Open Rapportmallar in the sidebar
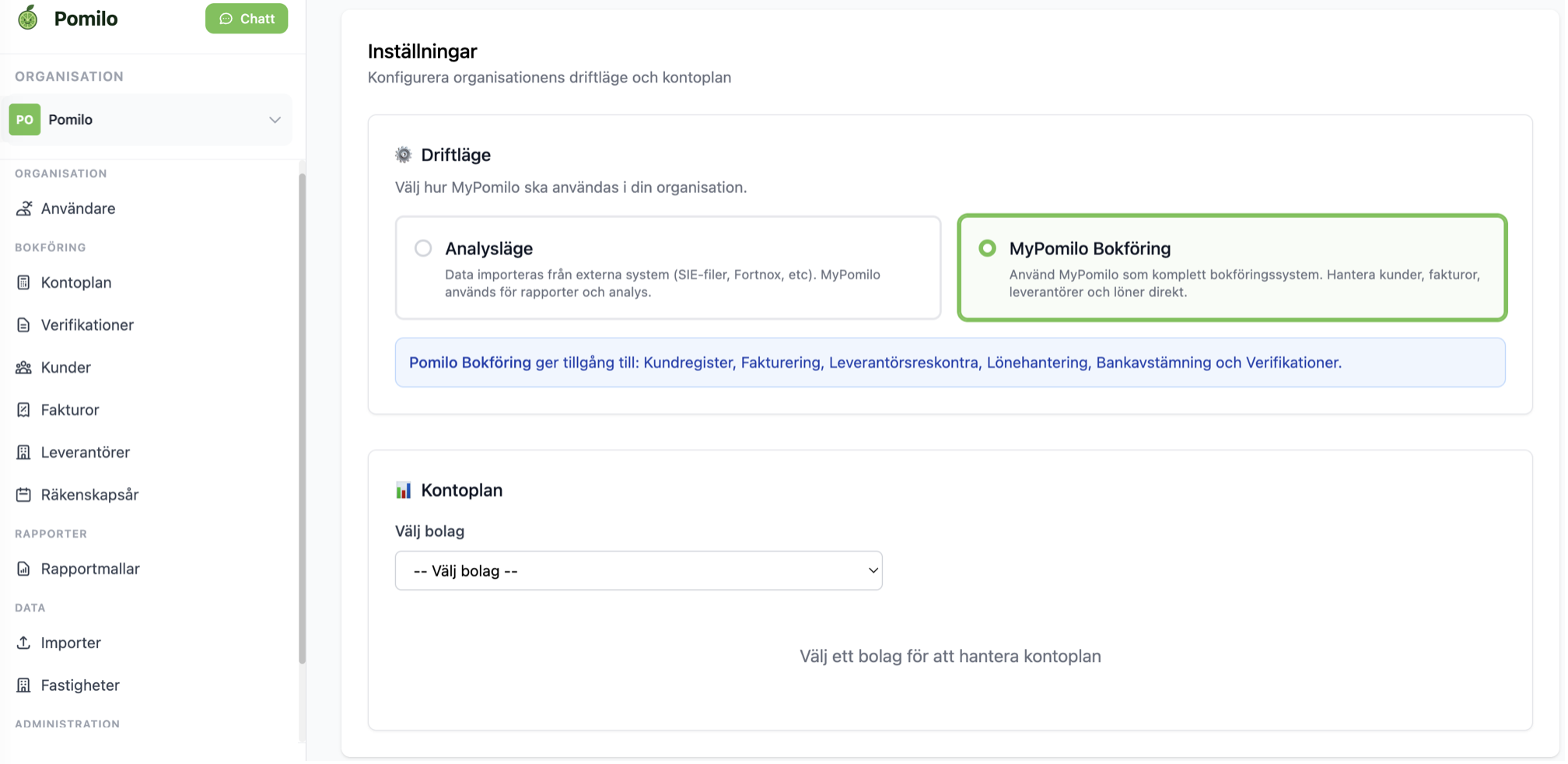1568x764 pixels. (90, 569)
